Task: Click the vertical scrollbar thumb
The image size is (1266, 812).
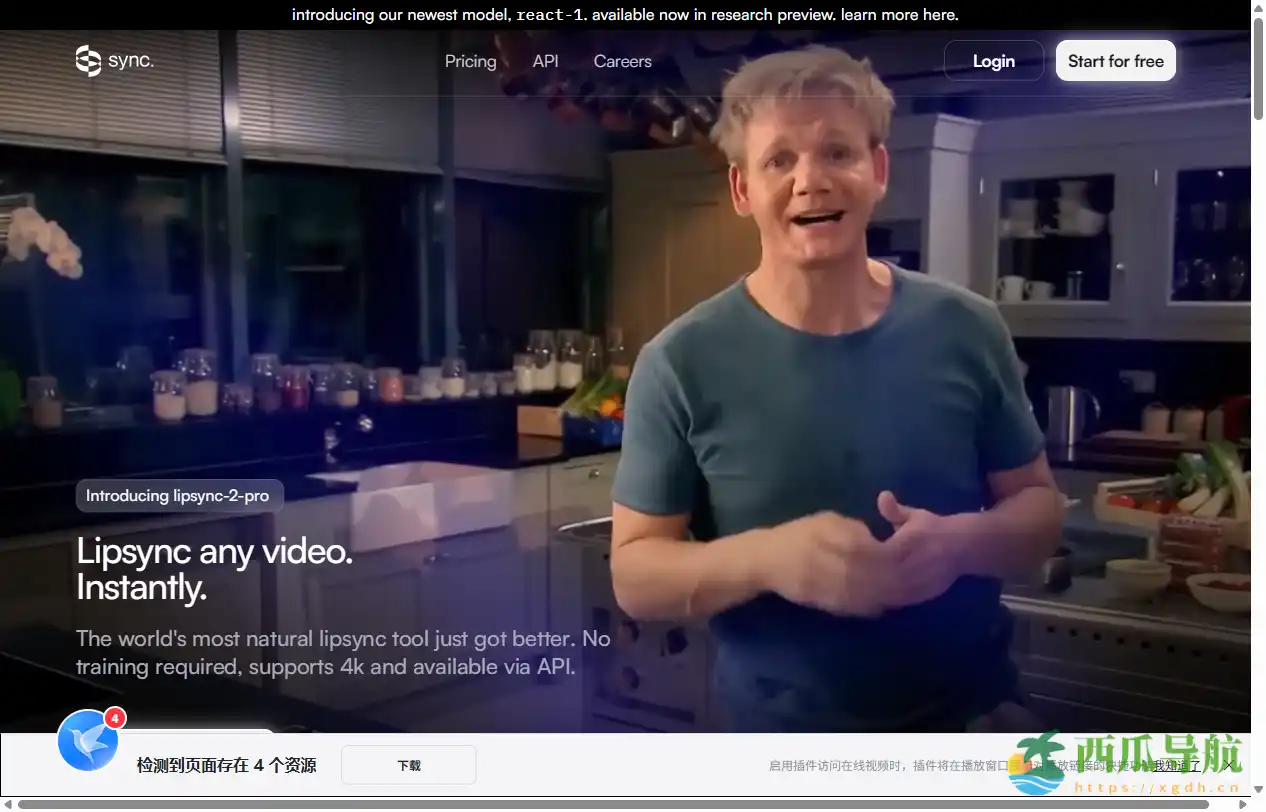Action: click(x=1258, y=70)
